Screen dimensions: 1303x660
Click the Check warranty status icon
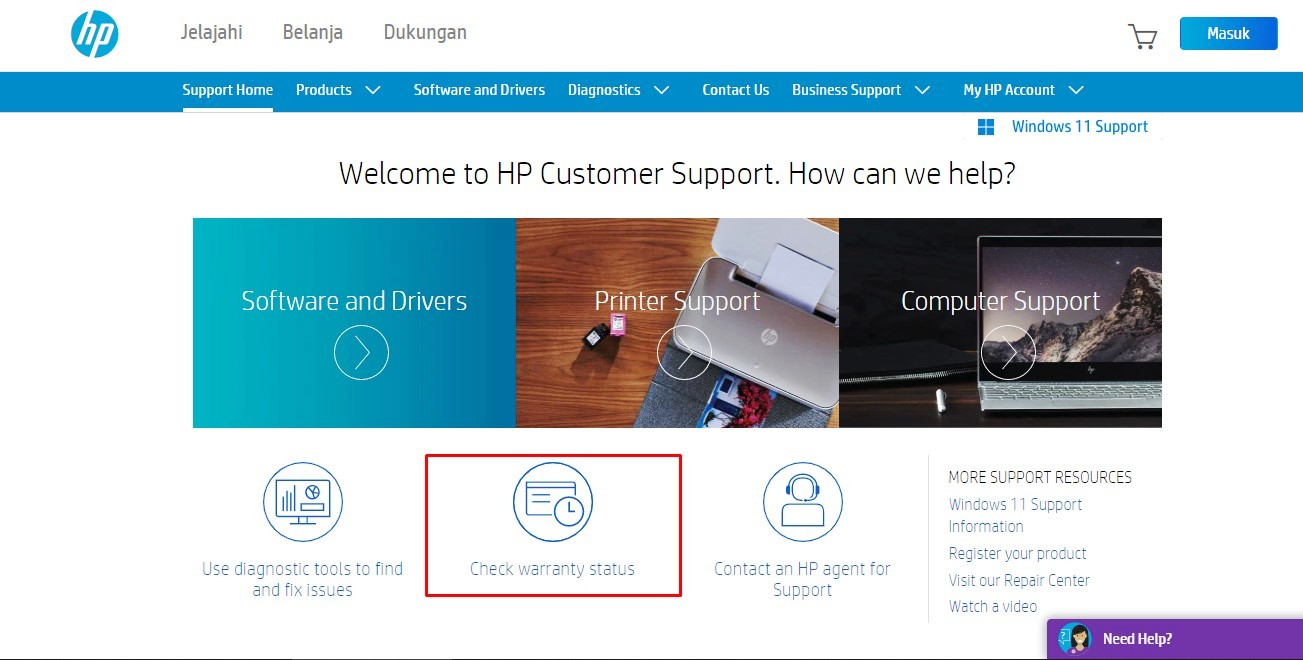pos(553,502)
